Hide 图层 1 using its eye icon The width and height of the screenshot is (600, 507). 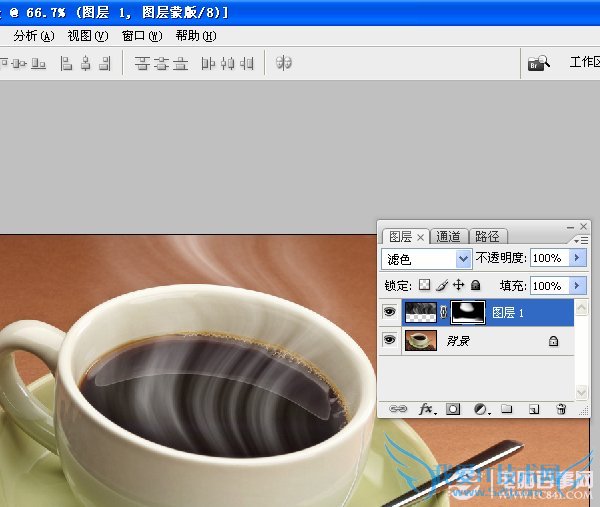tap(390, 313)
